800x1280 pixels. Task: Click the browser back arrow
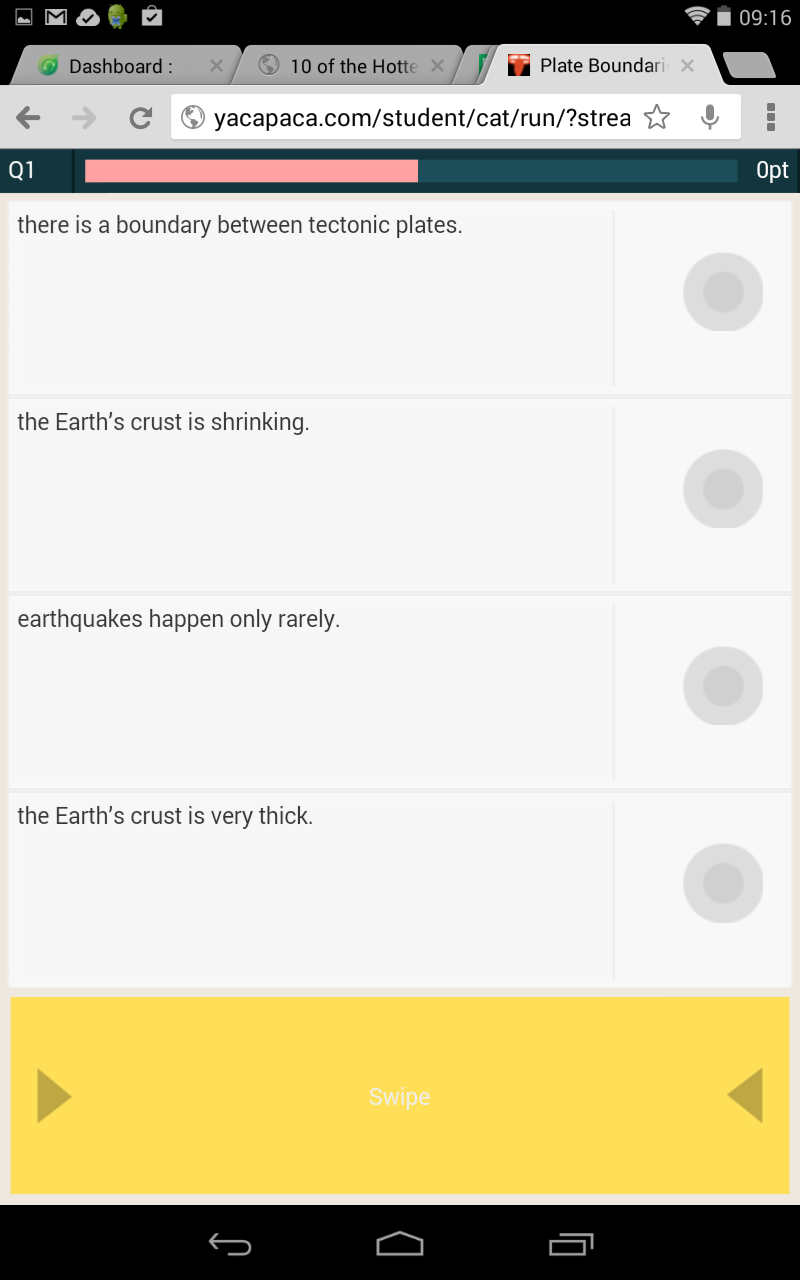pos(28,118)
